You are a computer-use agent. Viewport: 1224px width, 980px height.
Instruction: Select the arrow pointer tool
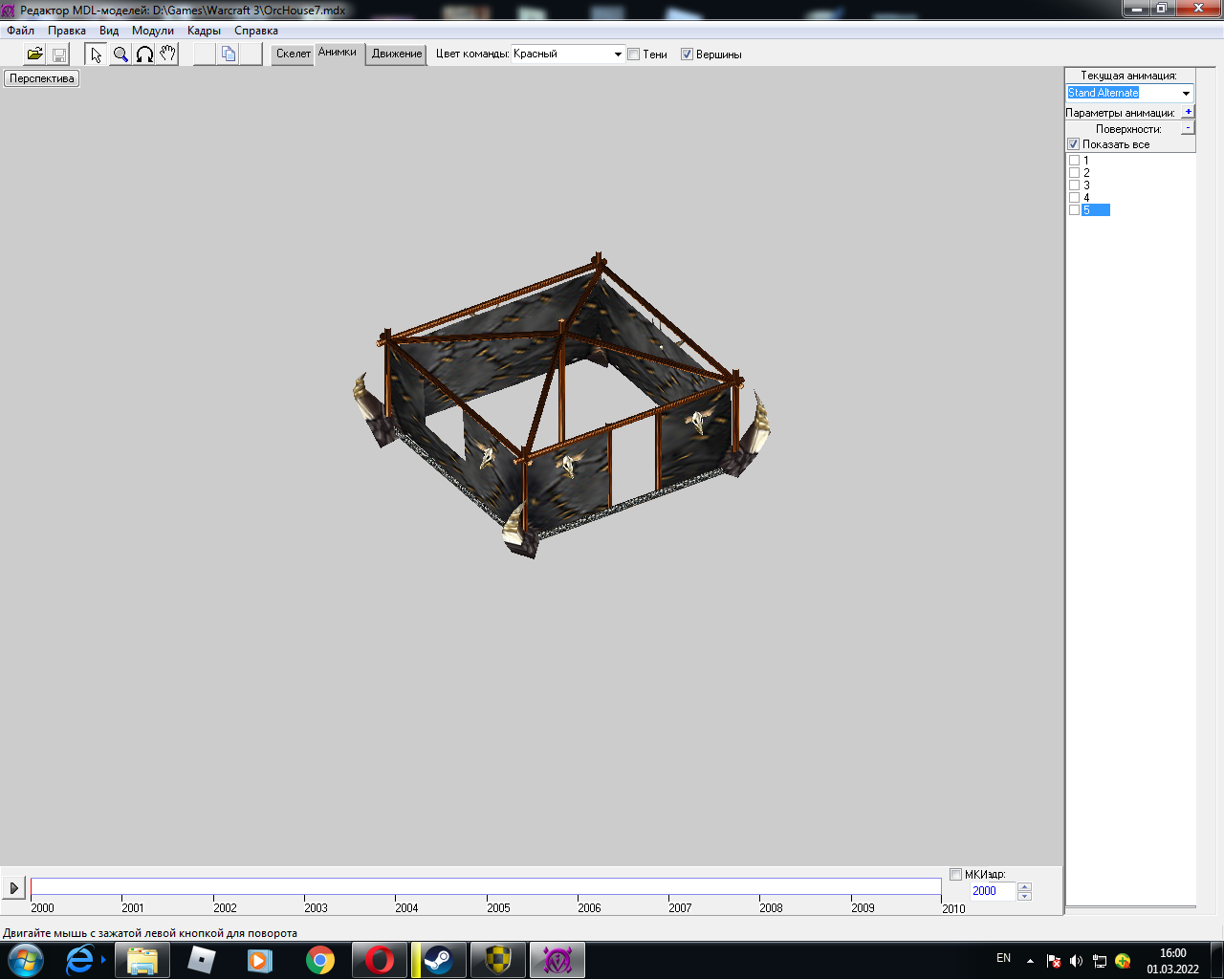coord(96,54)
